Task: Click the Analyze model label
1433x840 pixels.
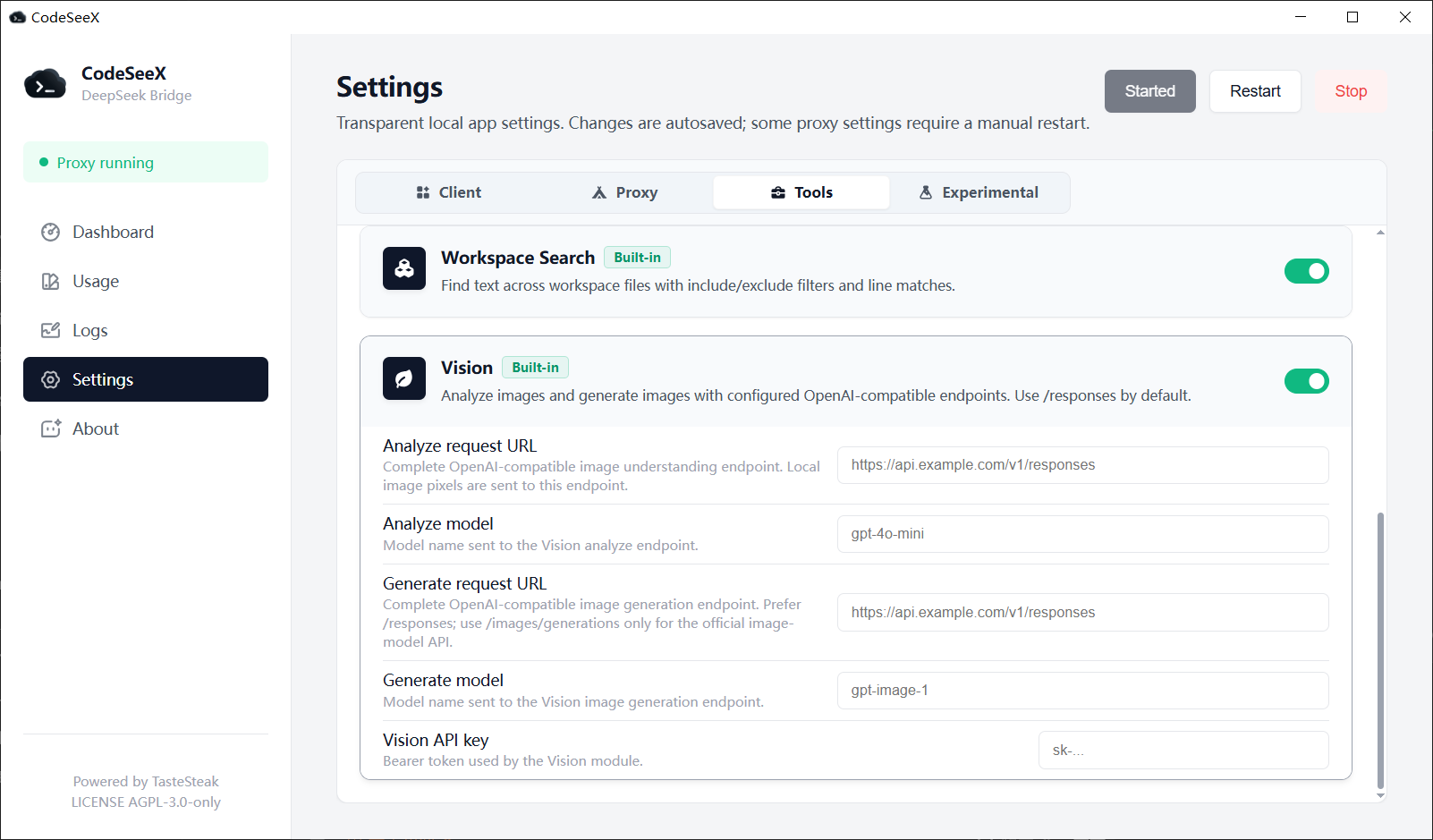Action: [438, 523]
